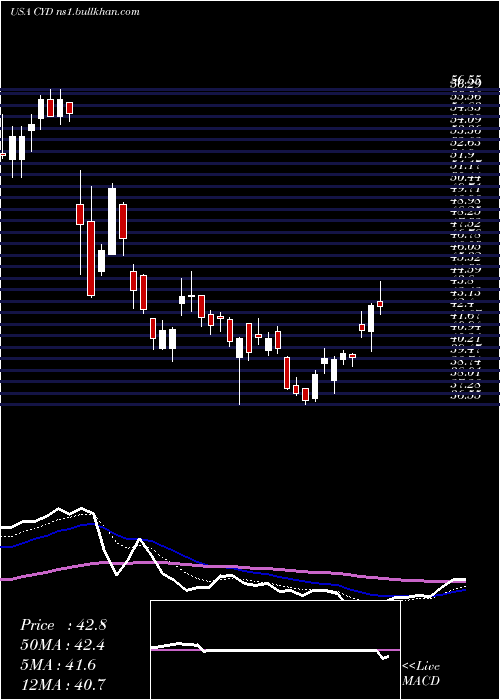Click the 46.05 price axis label
This screenshot has height=700, width=500.
[x=465, y=247]
